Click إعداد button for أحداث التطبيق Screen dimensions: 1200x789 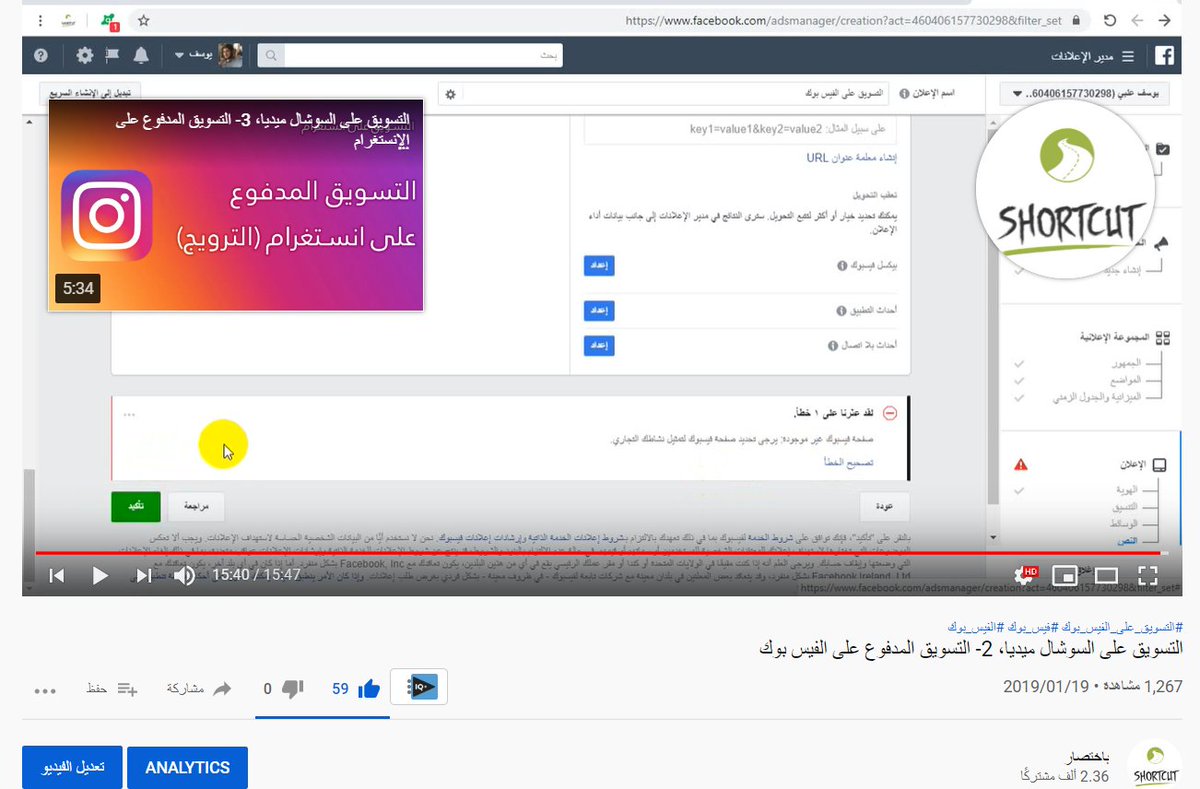tap(598, 311)
